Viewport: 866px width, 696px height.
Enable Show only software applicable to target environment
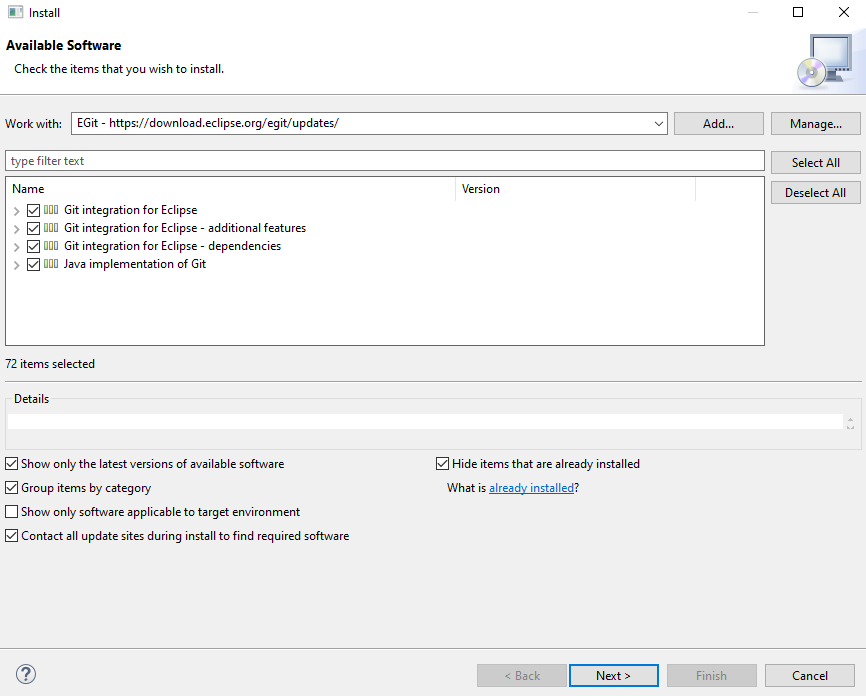click(12, 512)
